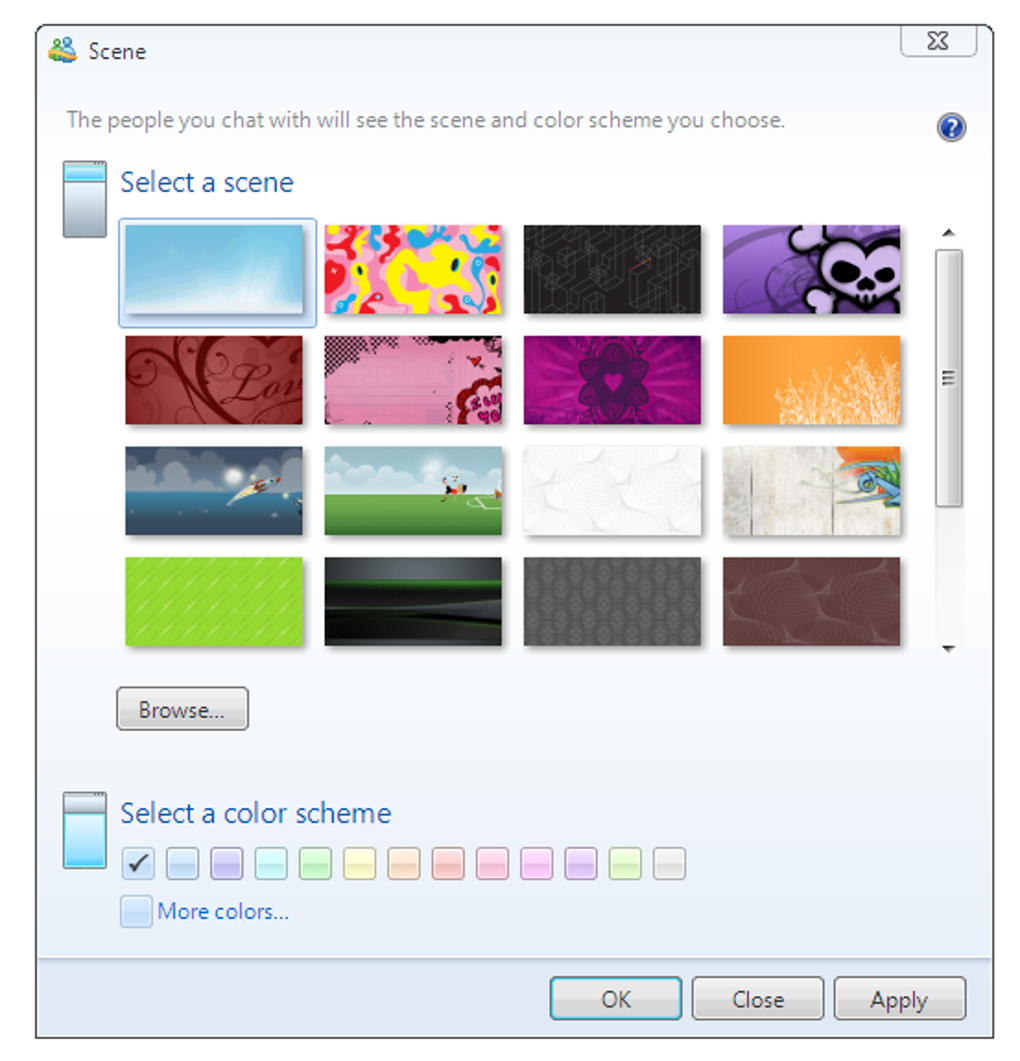Screen dimensions: 1020x1061
Task: Click the color scheme window icon
Action: tap(85, 830)
